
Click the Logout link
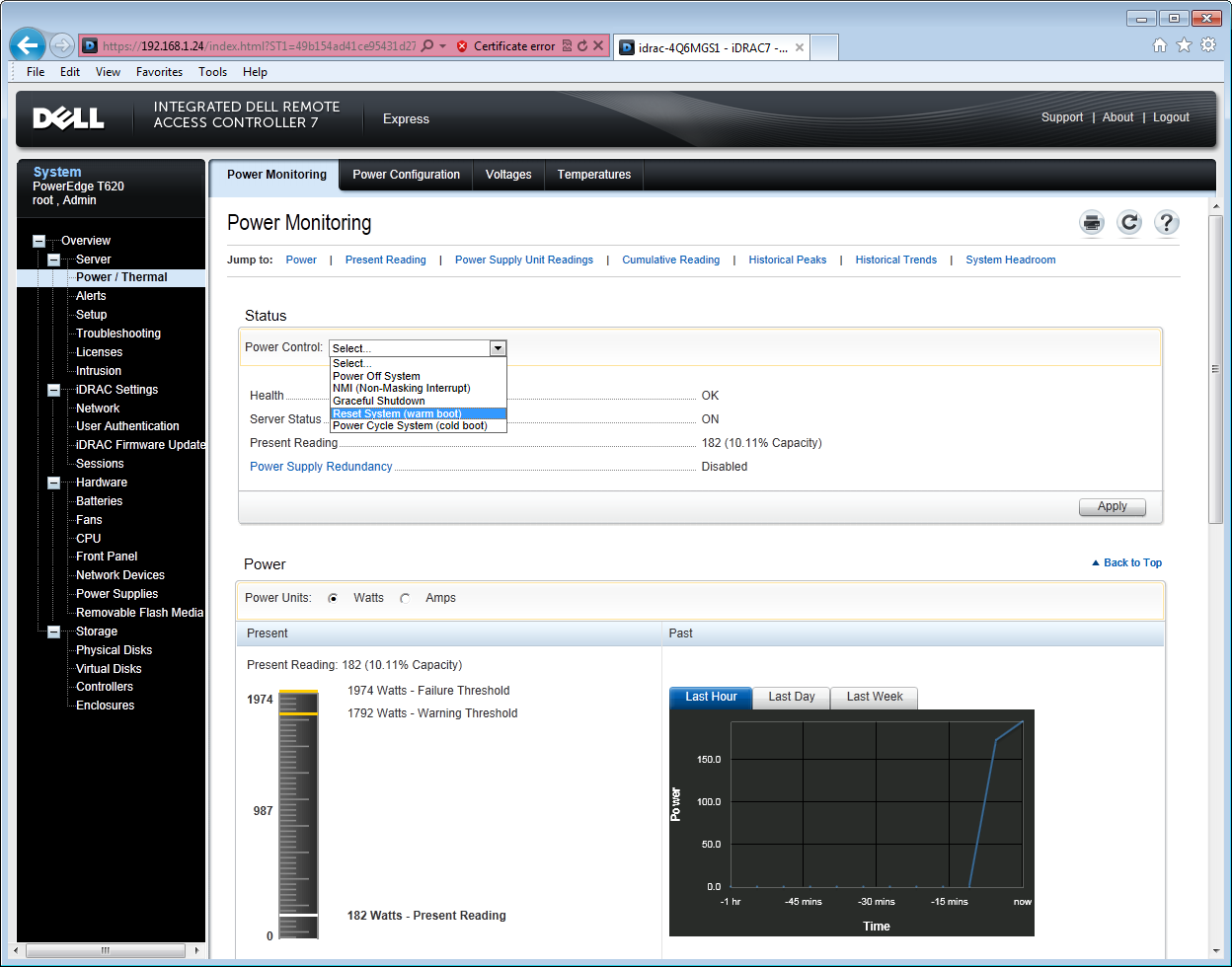point(1171,117)
